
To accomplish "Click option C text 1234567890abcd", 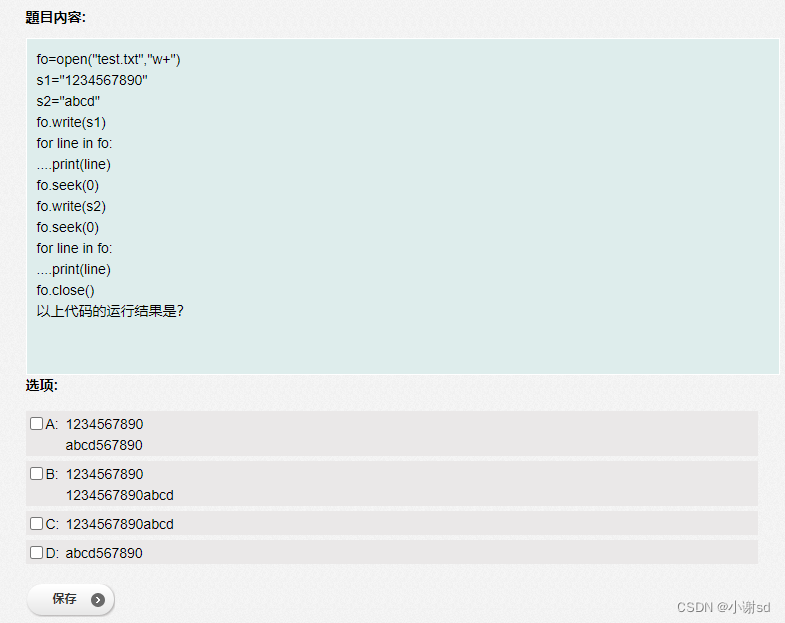I will point(120,524).
